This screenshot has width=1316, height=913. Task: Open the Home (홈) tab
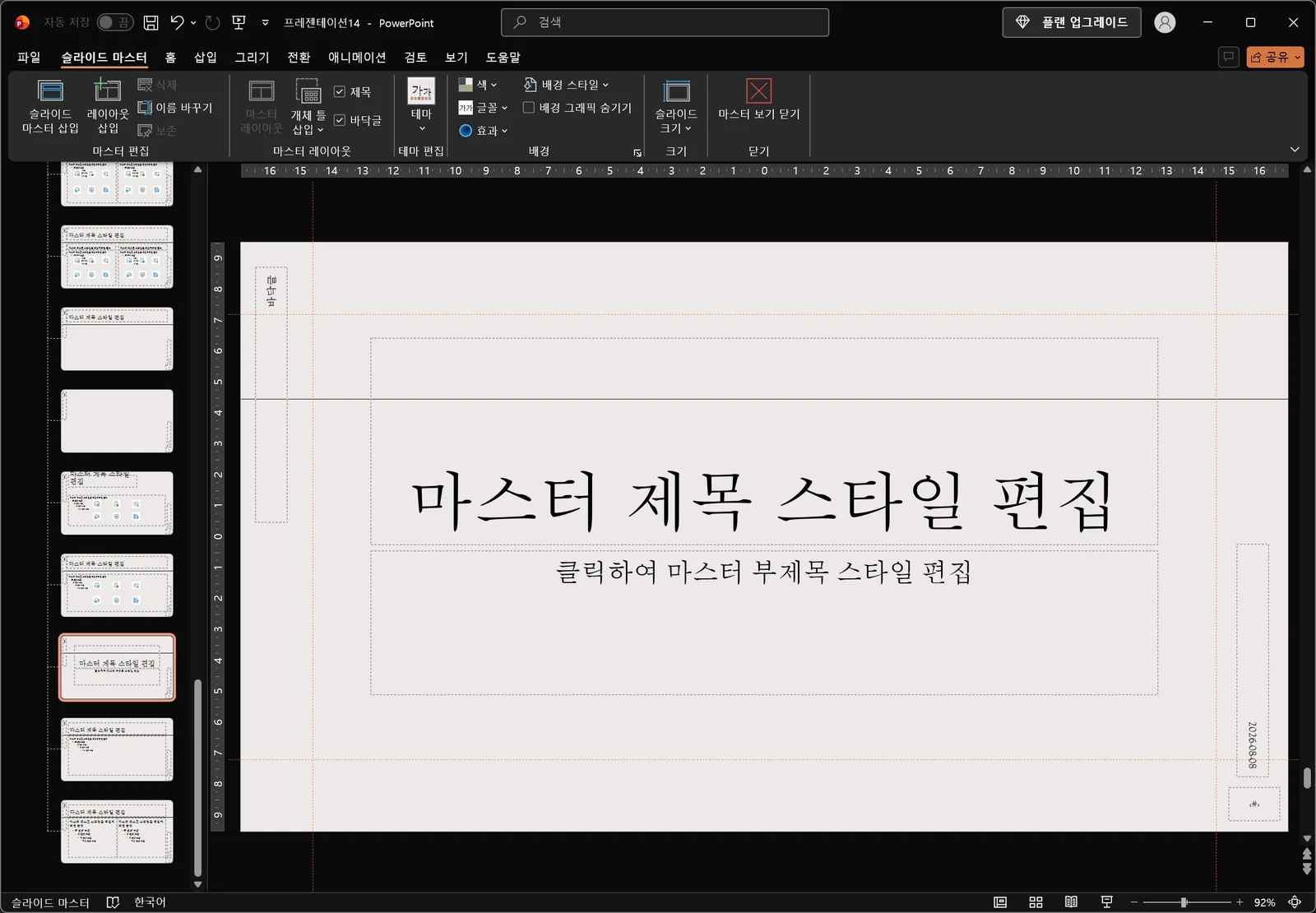pos(170,57)
